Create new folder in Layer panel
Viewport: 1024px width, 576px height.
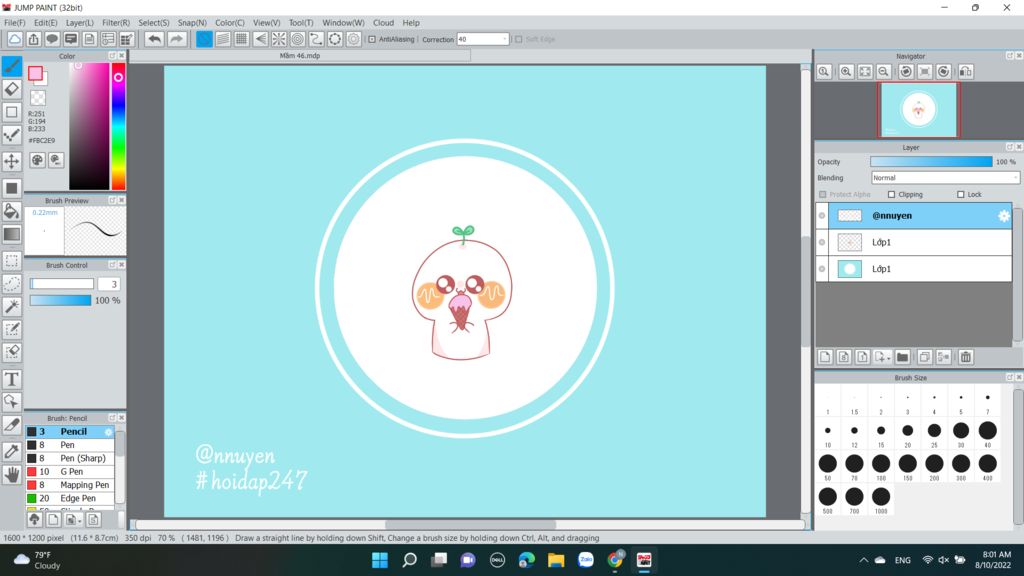point(903,357)
